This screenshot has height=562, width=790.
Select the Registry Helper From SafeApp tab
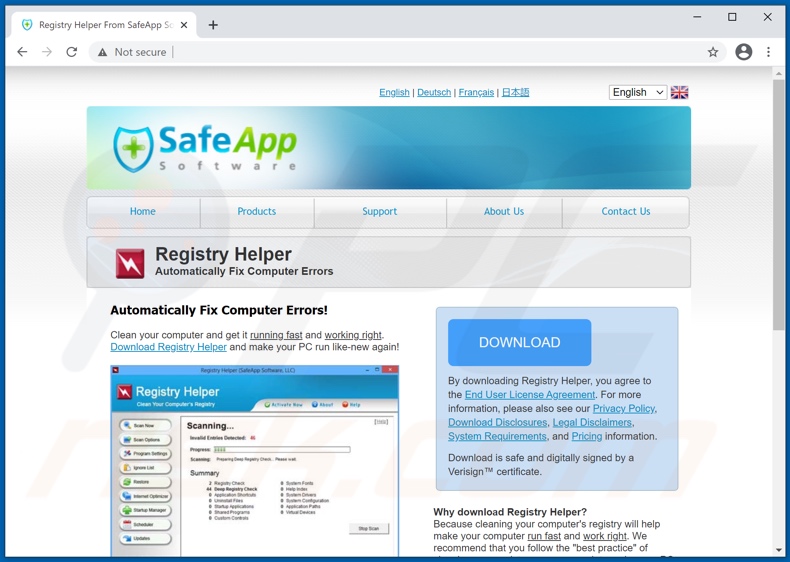coord(104,25)
